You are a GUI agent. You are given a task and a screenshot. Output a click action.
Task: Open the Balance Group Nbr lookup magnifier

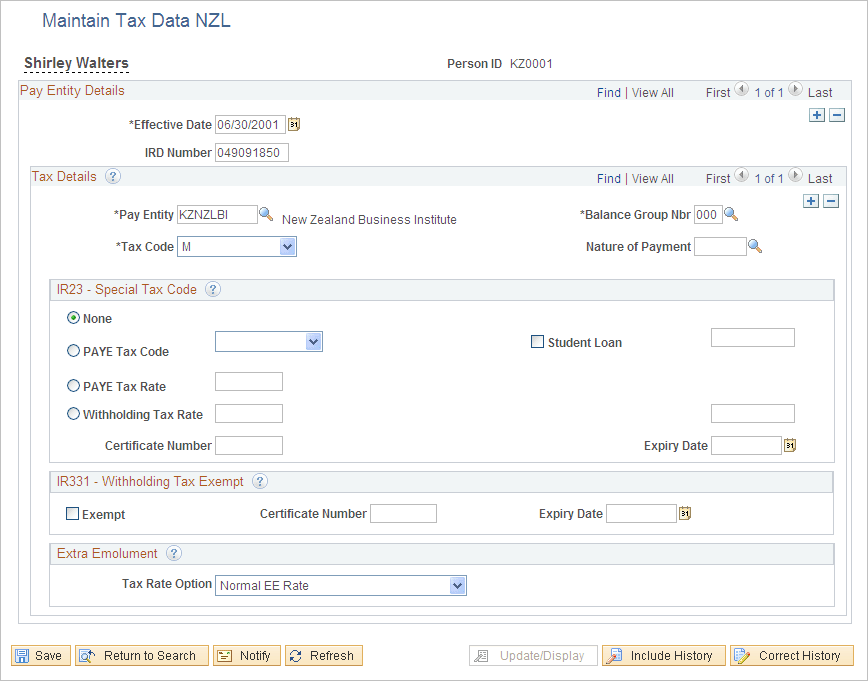pyautogui.click(x=729, y=214)
